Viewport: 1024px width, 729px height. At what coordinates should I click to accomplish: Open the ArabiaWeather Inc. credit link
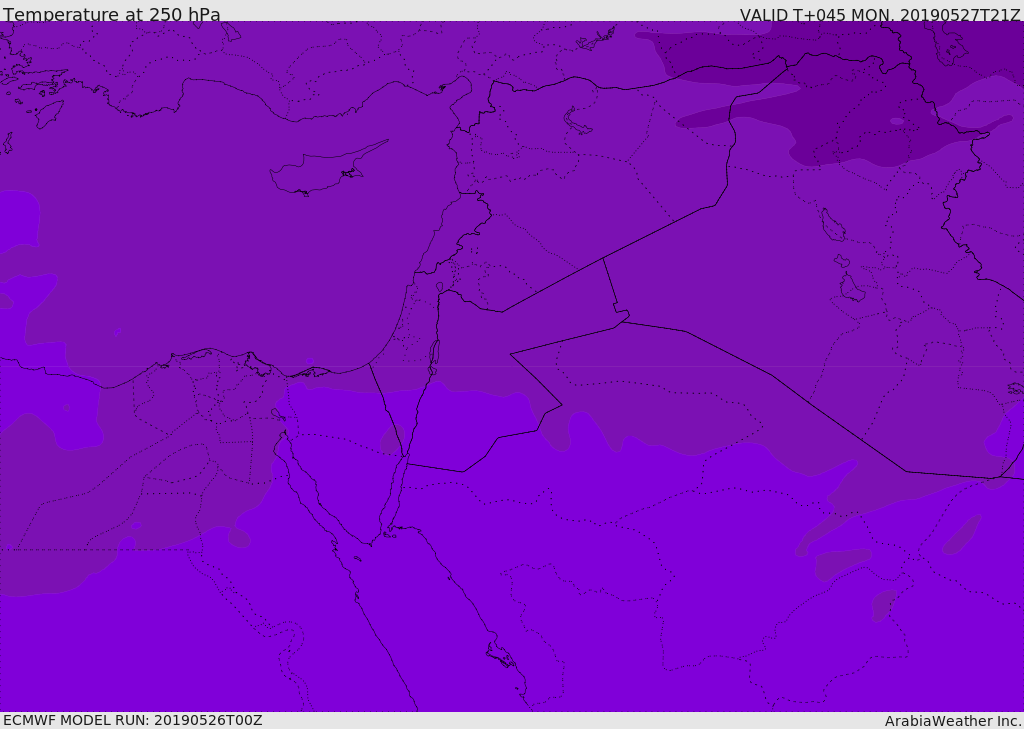tap(952, 721)
